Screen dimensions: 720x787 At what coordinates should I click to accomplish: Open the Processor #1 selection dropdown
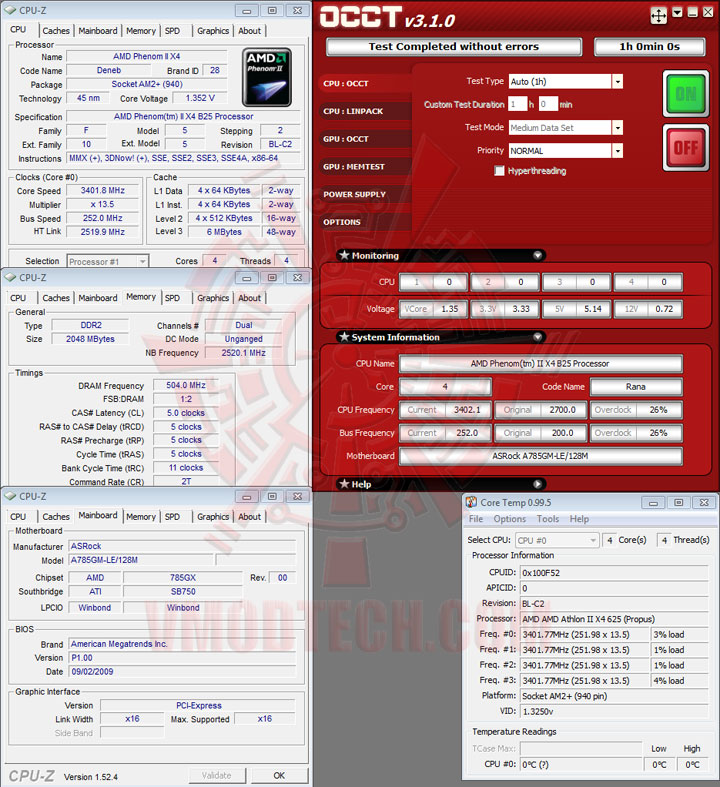coord(142,261)
